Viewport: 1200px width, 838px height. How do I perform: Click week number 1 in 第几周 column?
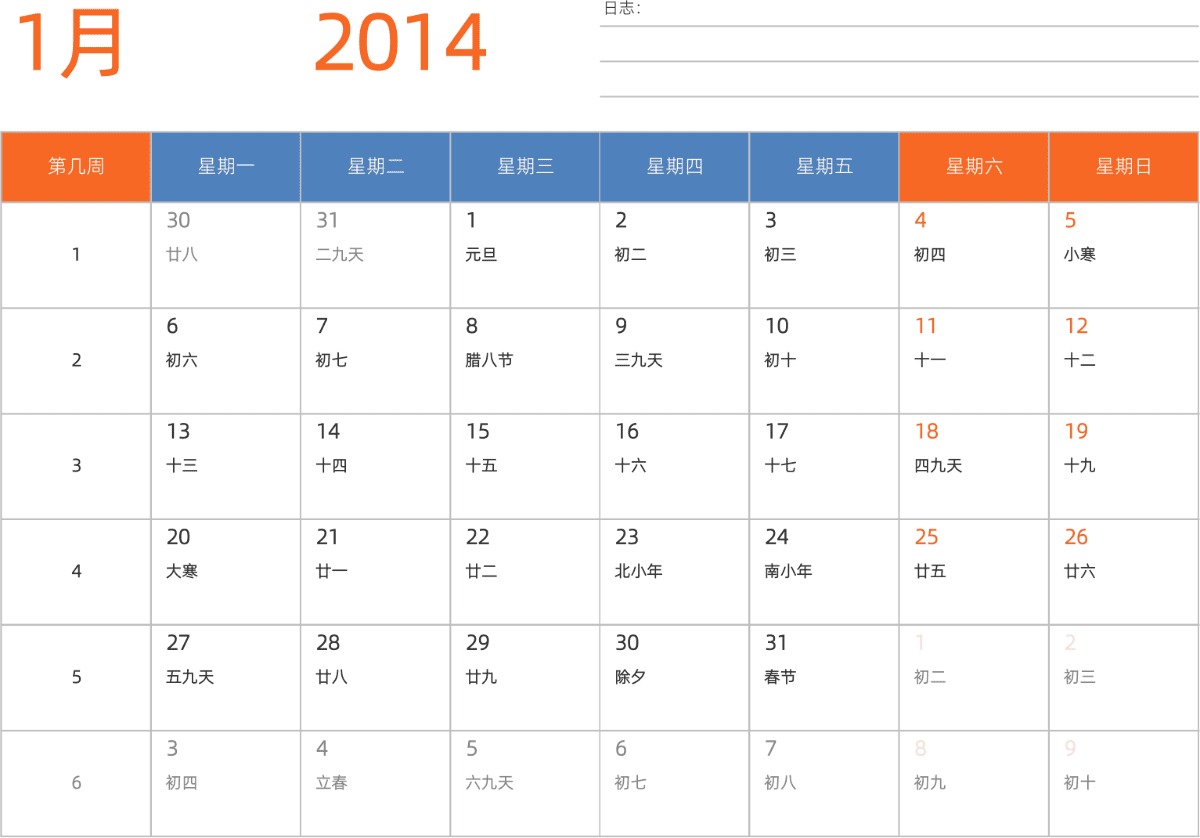[x=76, y=255]
